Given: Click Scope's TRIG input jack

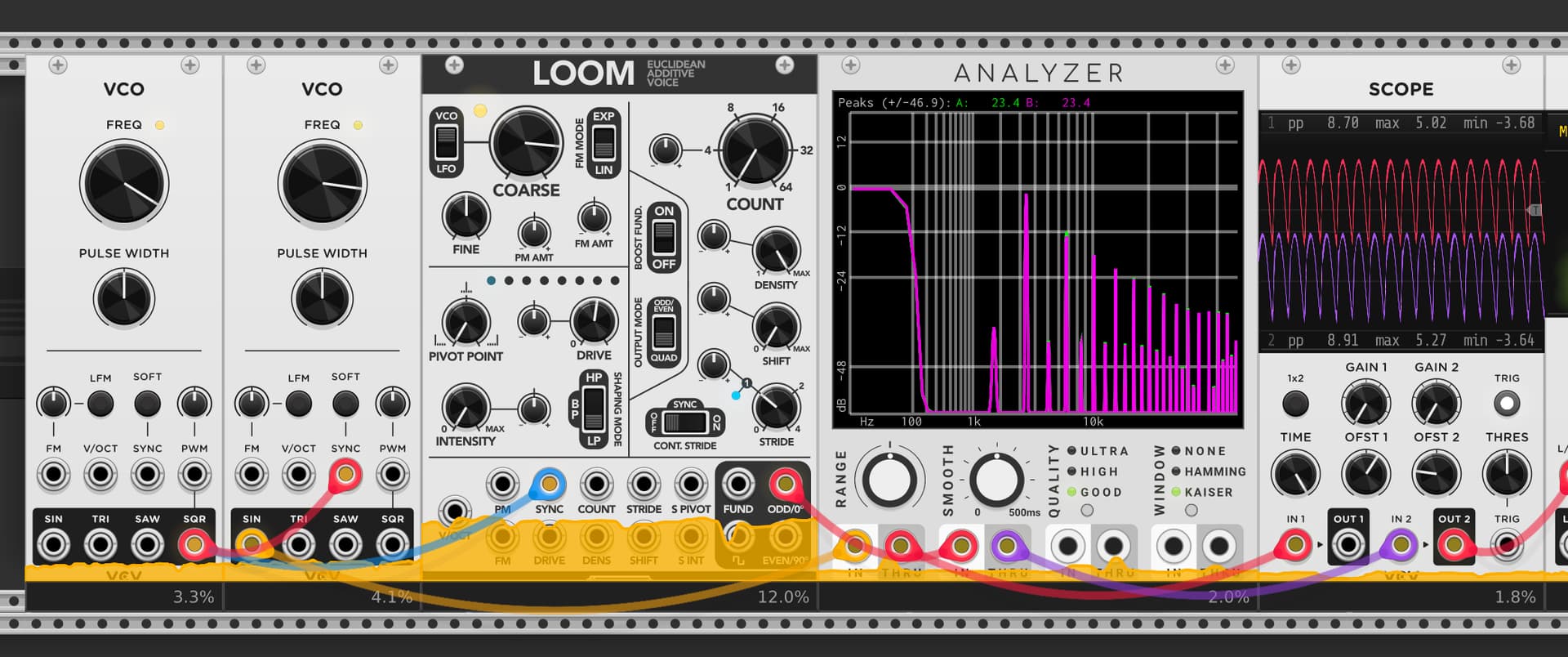Looking at the screenshot, I should [x=1507, y=544].
